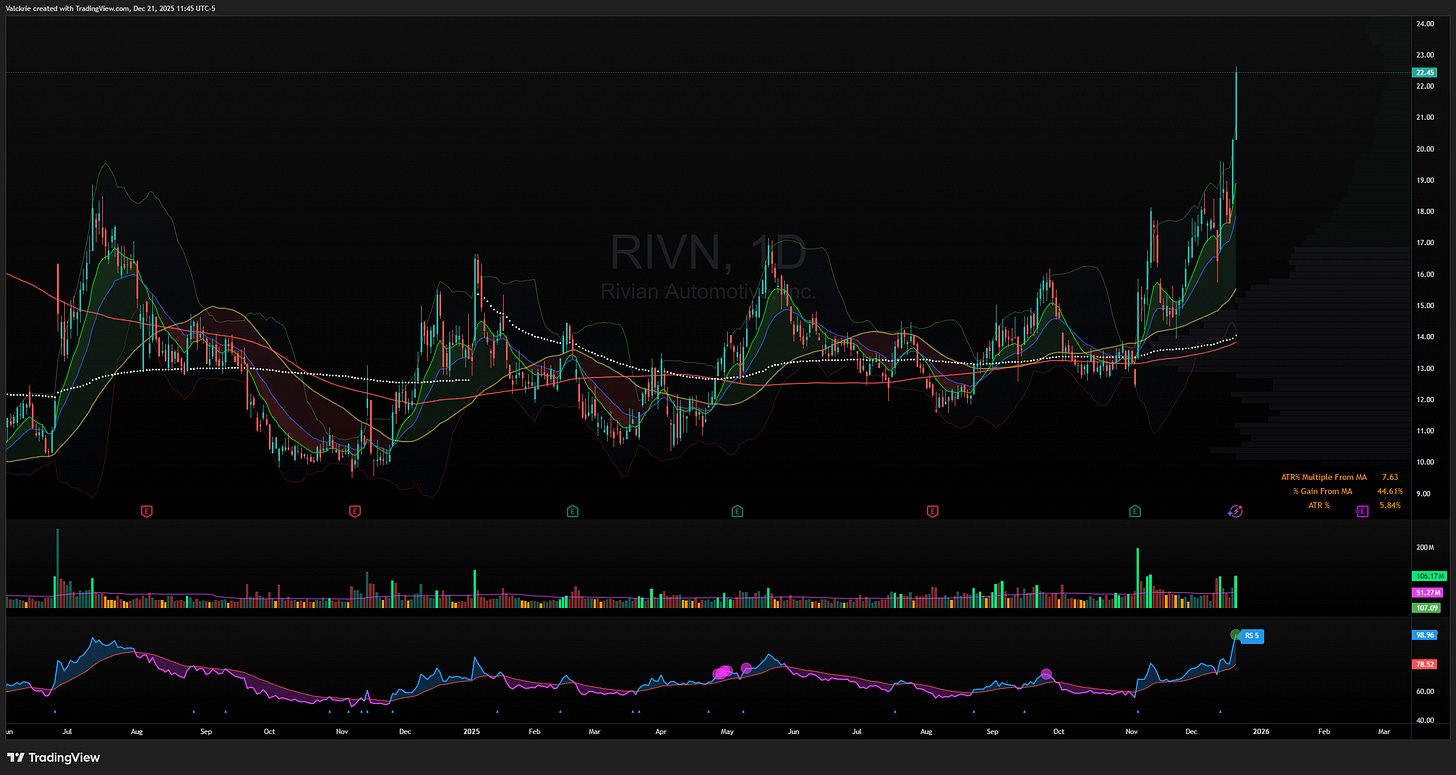Select the green 107.09 value label
This screenshot has width=1456, height=775.
[1424, 607]
